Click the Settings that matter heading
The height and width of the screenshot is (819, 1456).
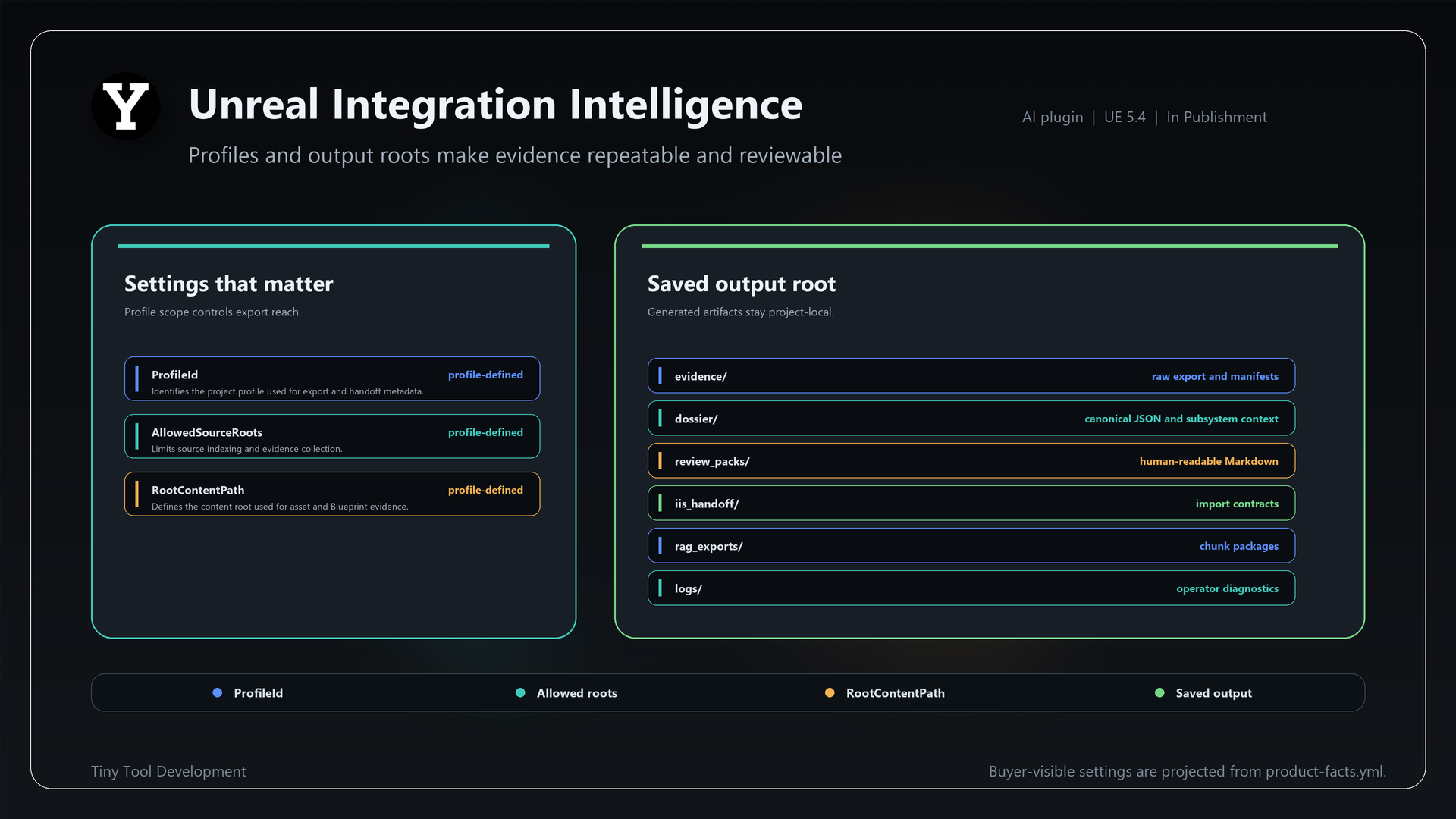point(228,284)
